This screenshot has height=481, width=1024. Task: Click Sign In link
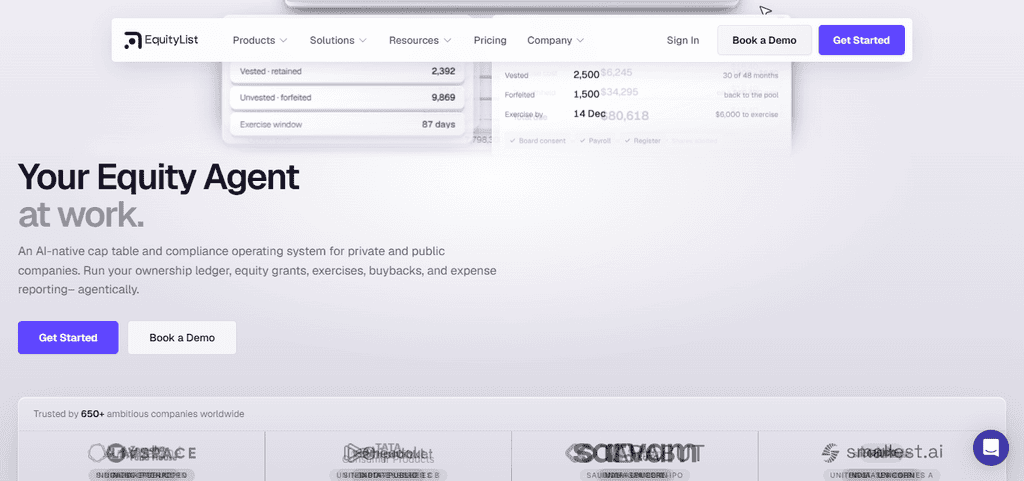point(682,40)
